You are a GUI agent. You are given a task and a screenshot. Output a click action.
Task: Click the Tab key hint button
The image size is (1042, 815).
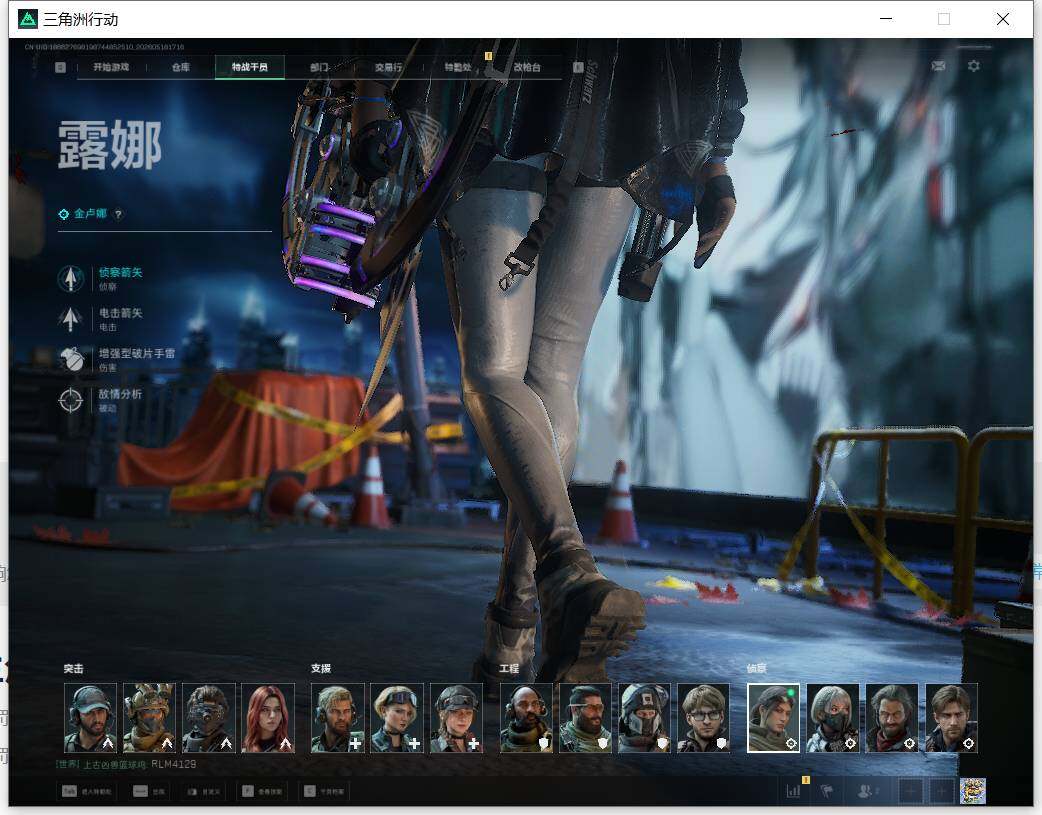click(86, 791)
